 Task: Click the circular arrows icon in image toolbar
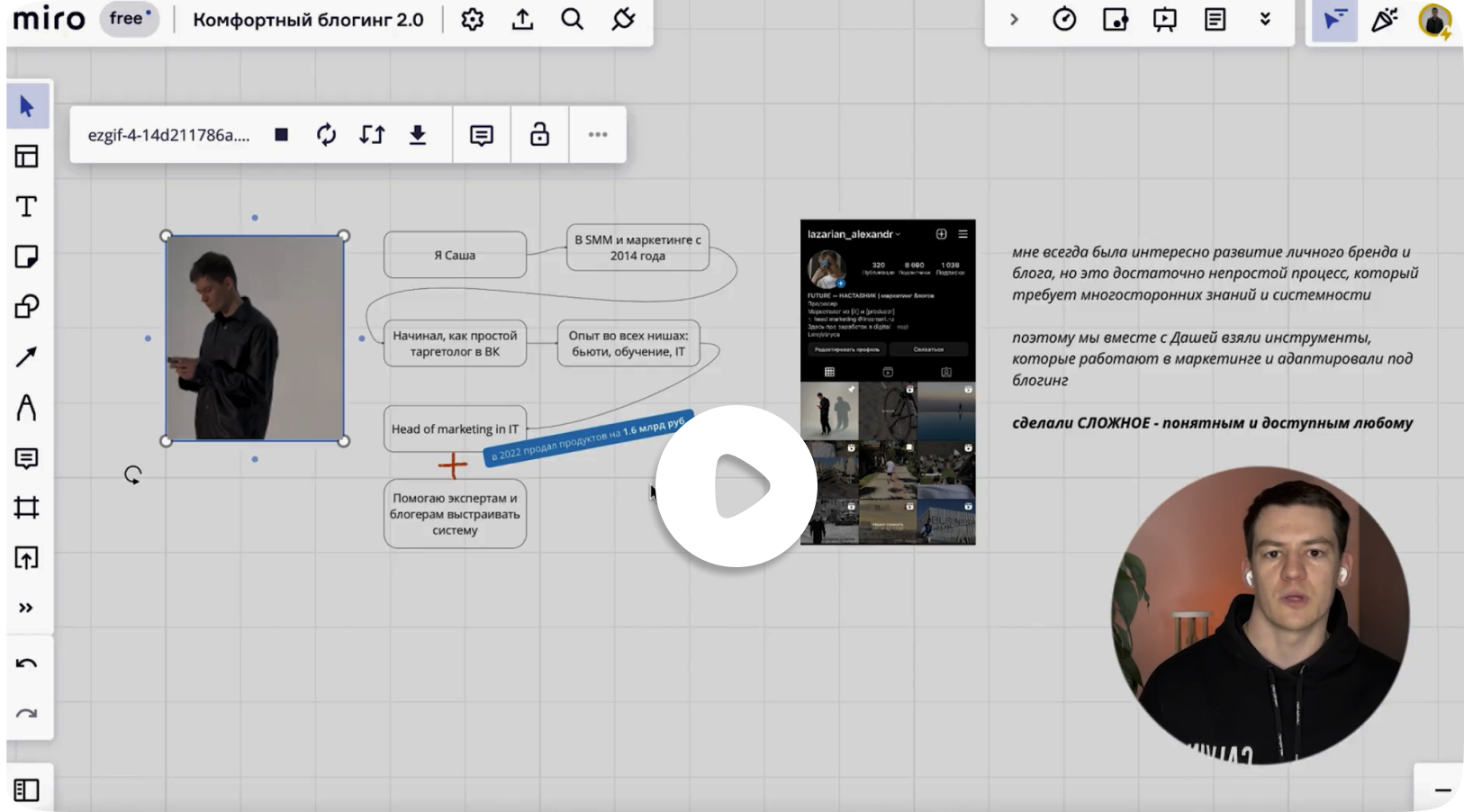coord(326,135)
